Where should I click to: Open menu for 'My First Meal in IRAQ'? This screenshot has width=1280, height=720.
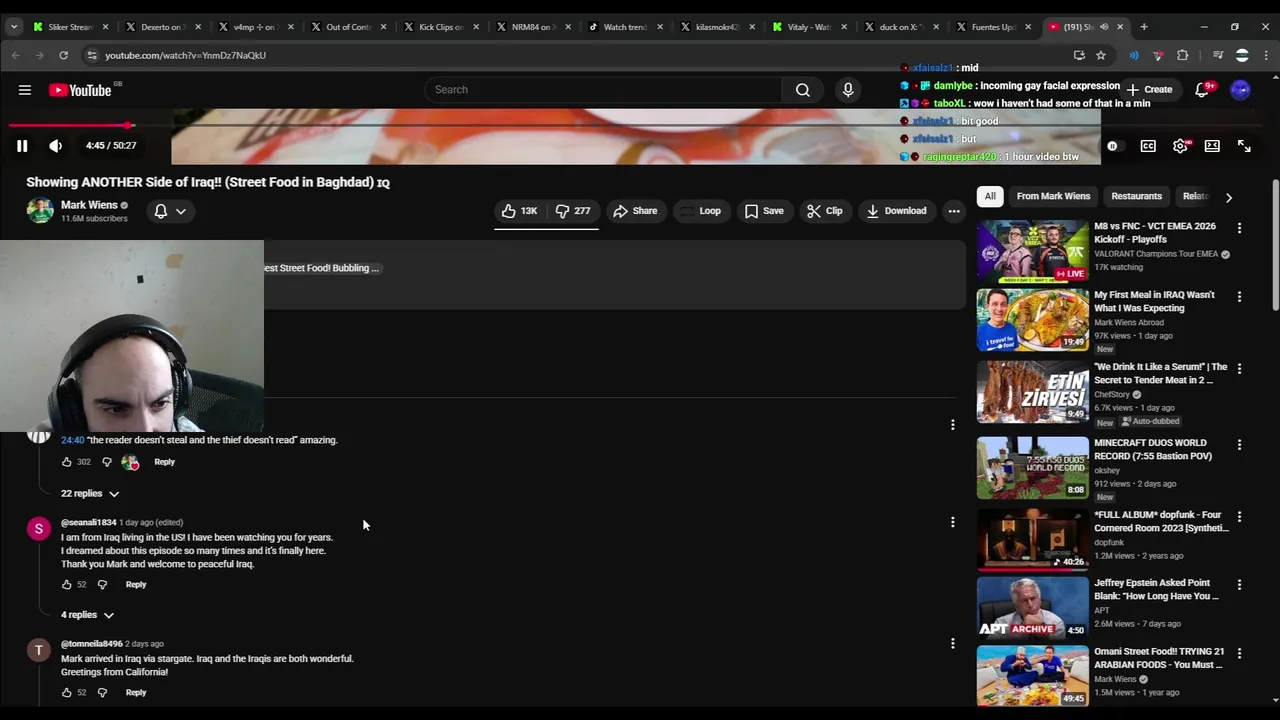(x=1239, y=297)
